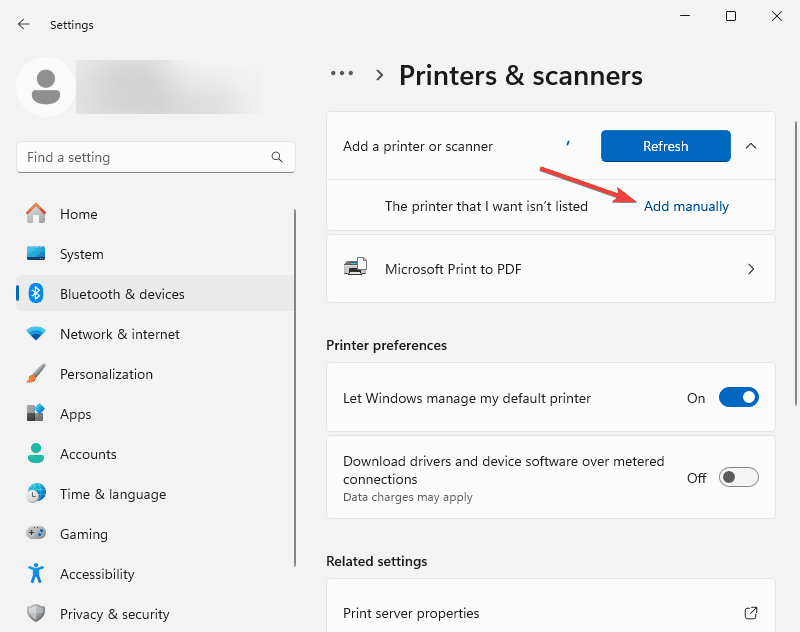Click the search magnifier icon

point(277,157)
